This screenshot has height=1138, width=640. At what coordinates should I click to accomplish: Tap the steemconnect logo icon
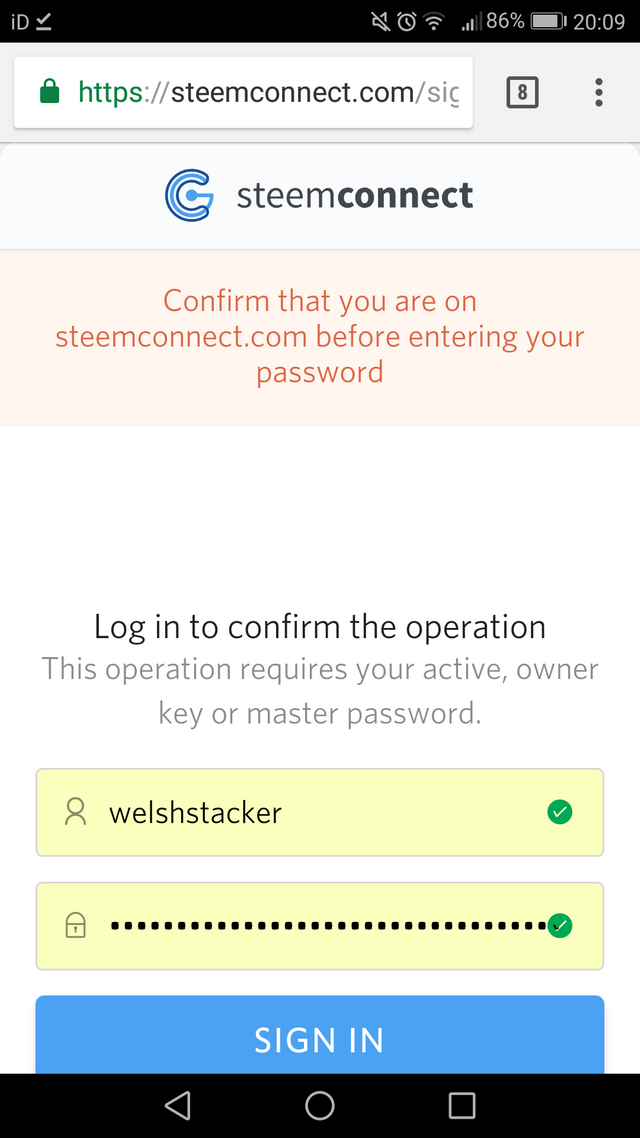(x=189, y=195)
